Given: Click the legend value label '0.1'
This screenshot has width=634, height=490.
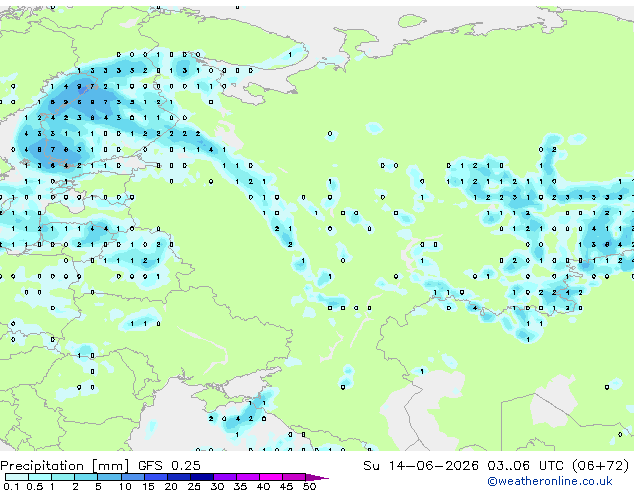Looking at the screenshot, I should click(11, 486).
